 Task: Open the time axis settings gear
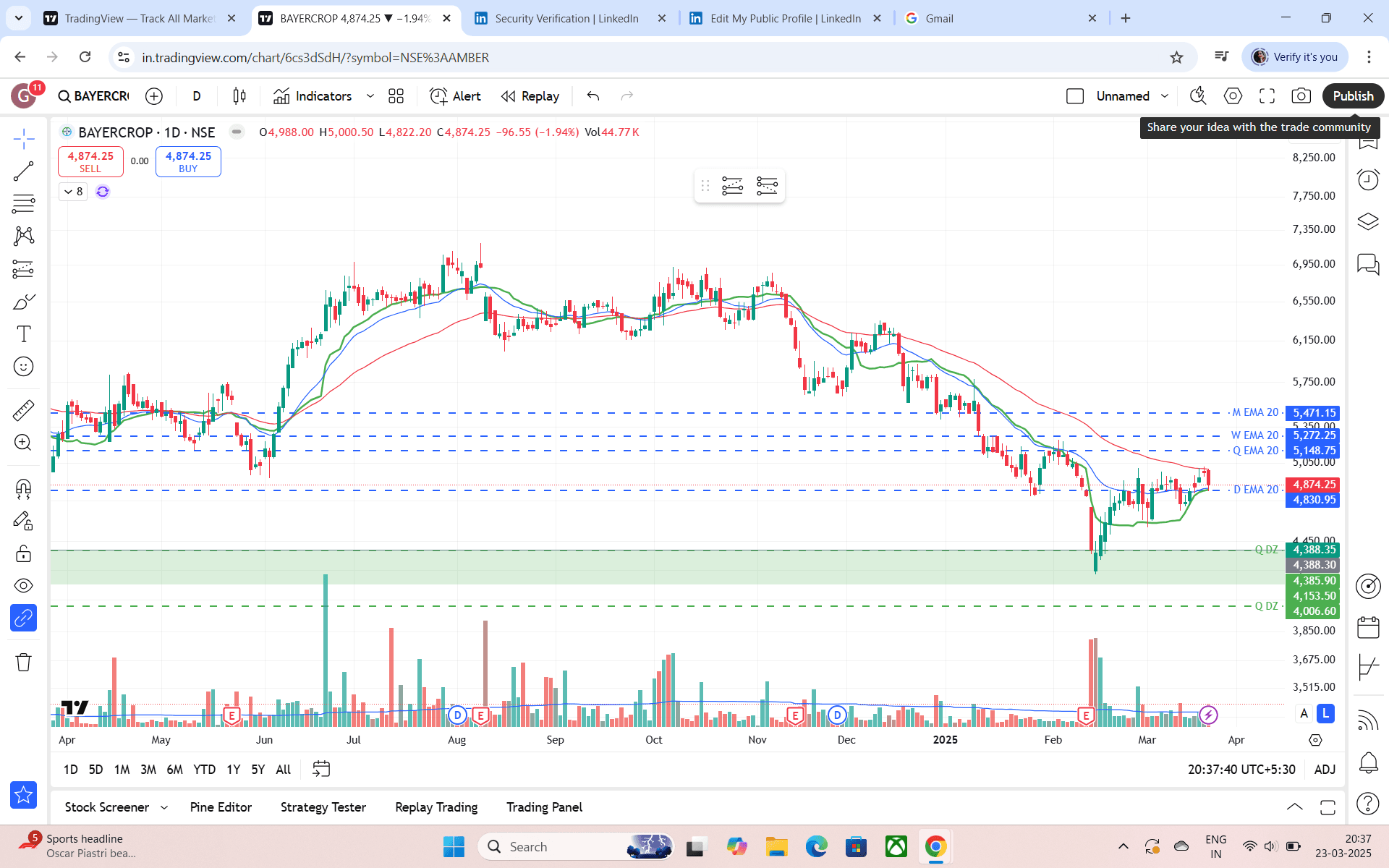pyautogui.click(x=1315, y=740)
